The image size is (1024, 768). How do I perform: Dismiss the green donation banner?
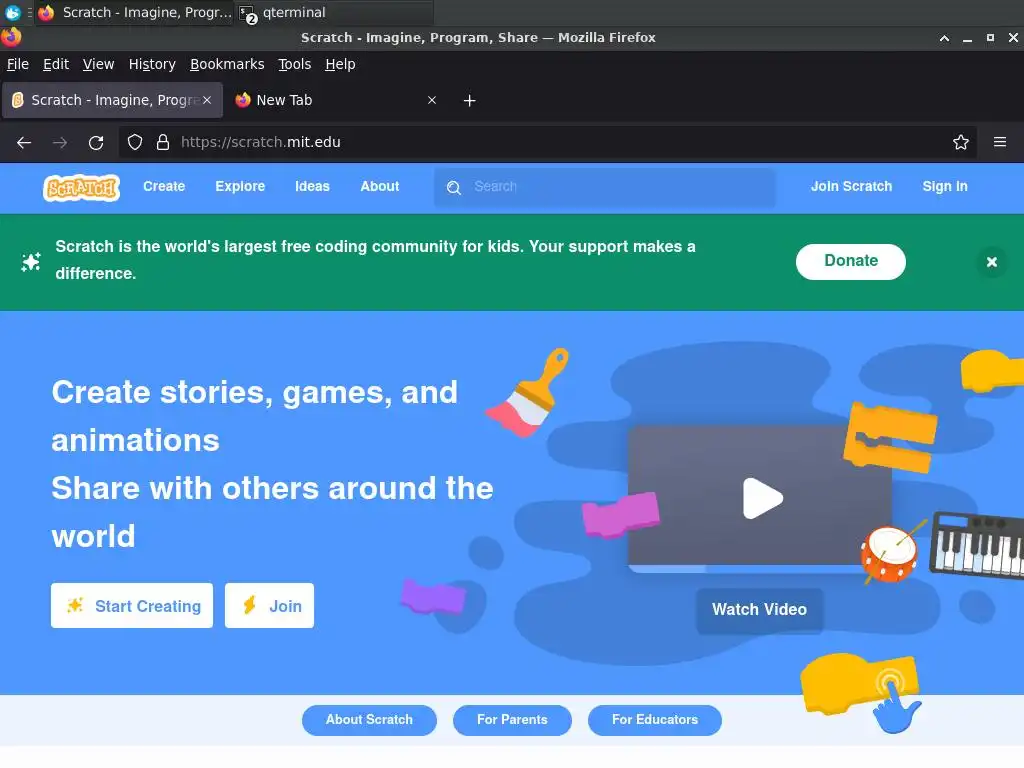tap(991, 262)
